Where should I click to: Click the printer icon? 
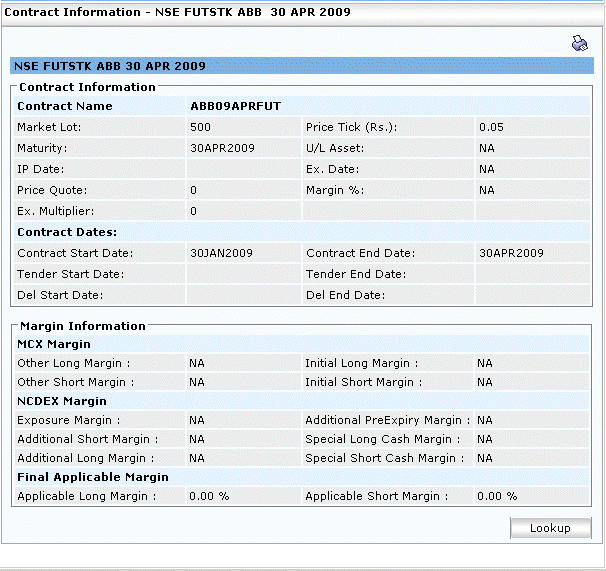coord(580,43)
